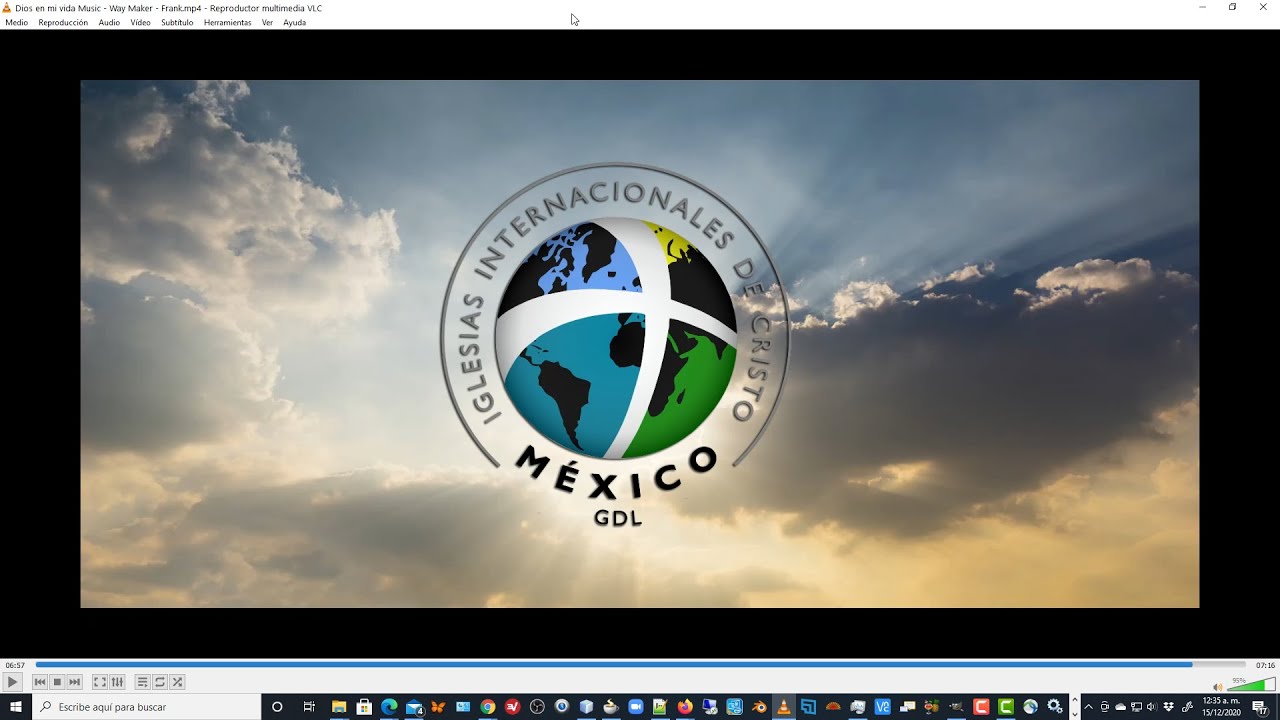
Task: Toggle loop repeat mode
Action: (160, 682)
